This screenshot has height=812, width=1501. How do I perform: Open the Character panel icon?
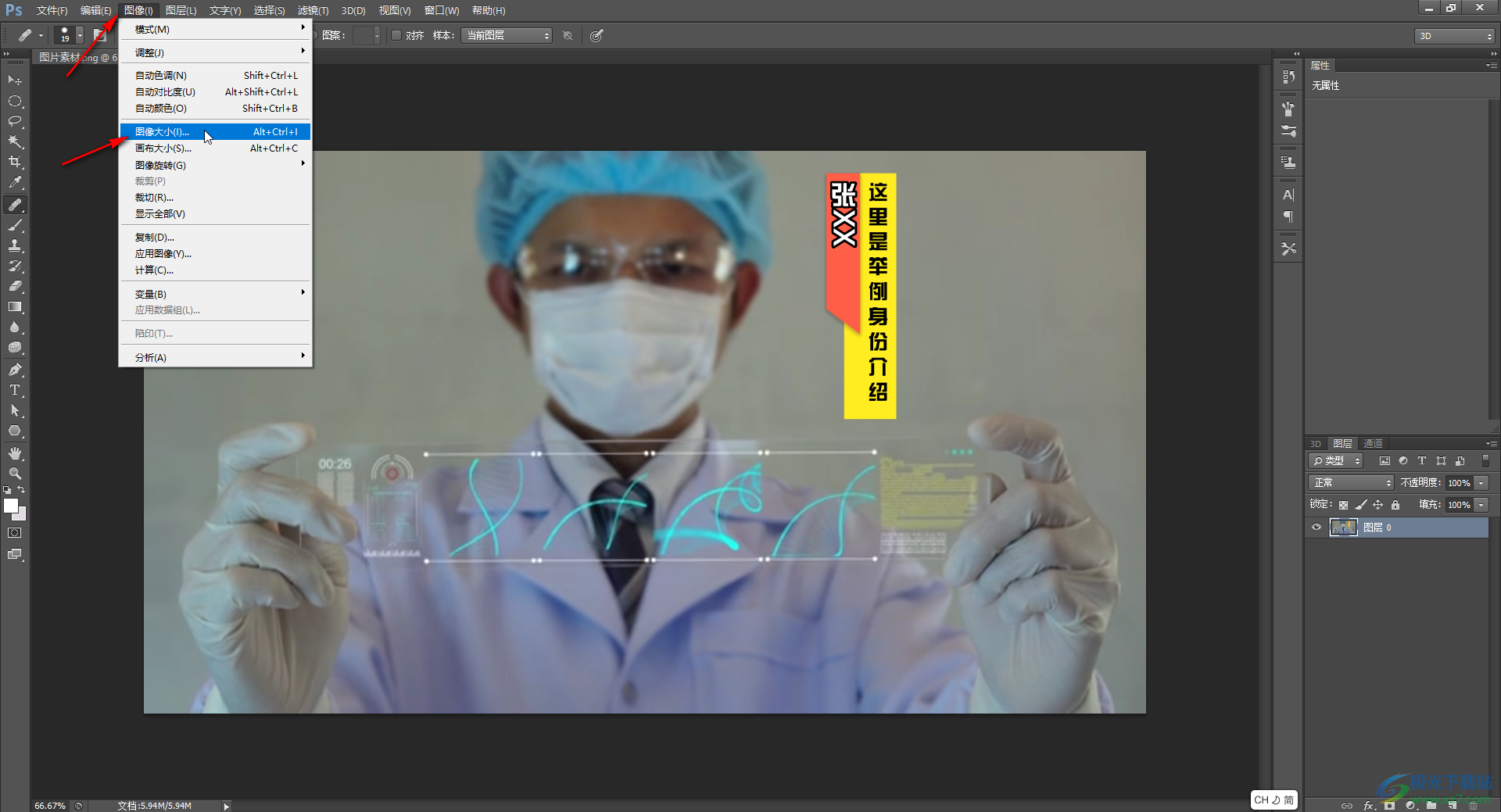tap(1288, 195)
